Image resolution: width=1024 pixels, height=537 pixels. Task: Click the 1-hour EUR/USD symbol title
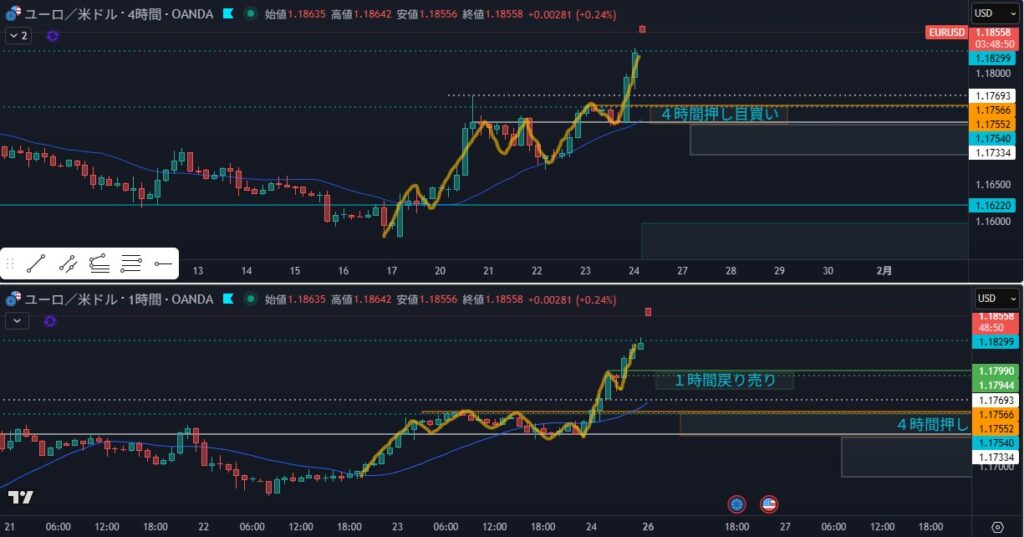click(120, 299)
